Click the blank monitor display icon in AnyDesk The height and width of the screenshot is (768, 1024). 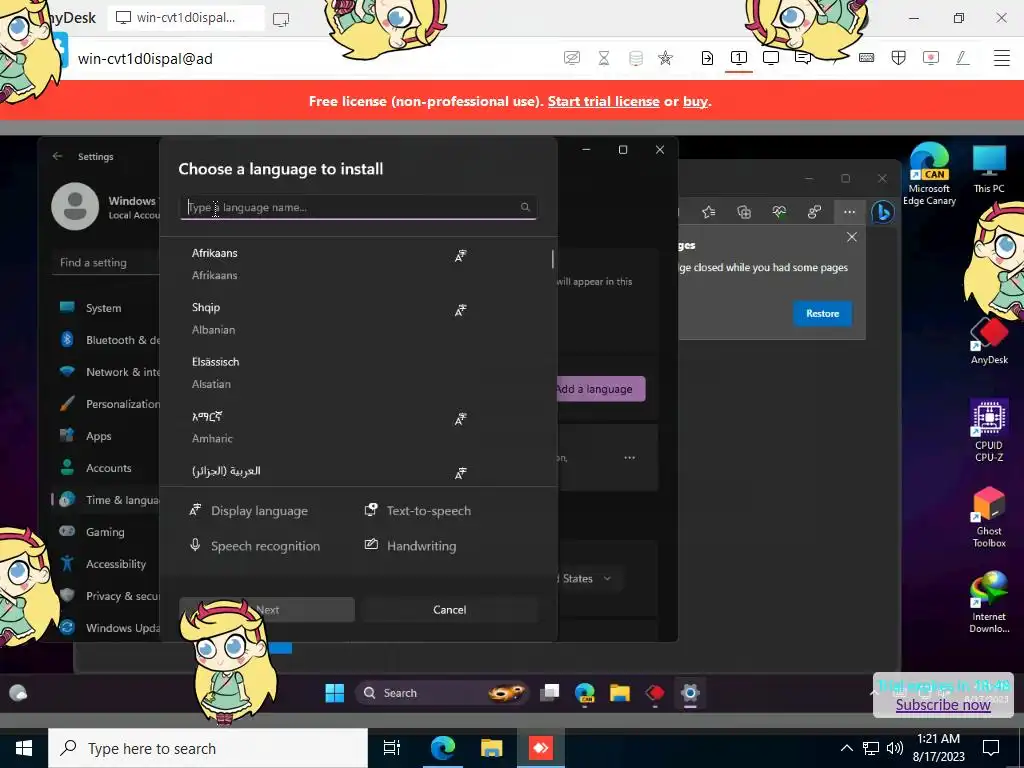pyautogui.click(x=771, y=58)
